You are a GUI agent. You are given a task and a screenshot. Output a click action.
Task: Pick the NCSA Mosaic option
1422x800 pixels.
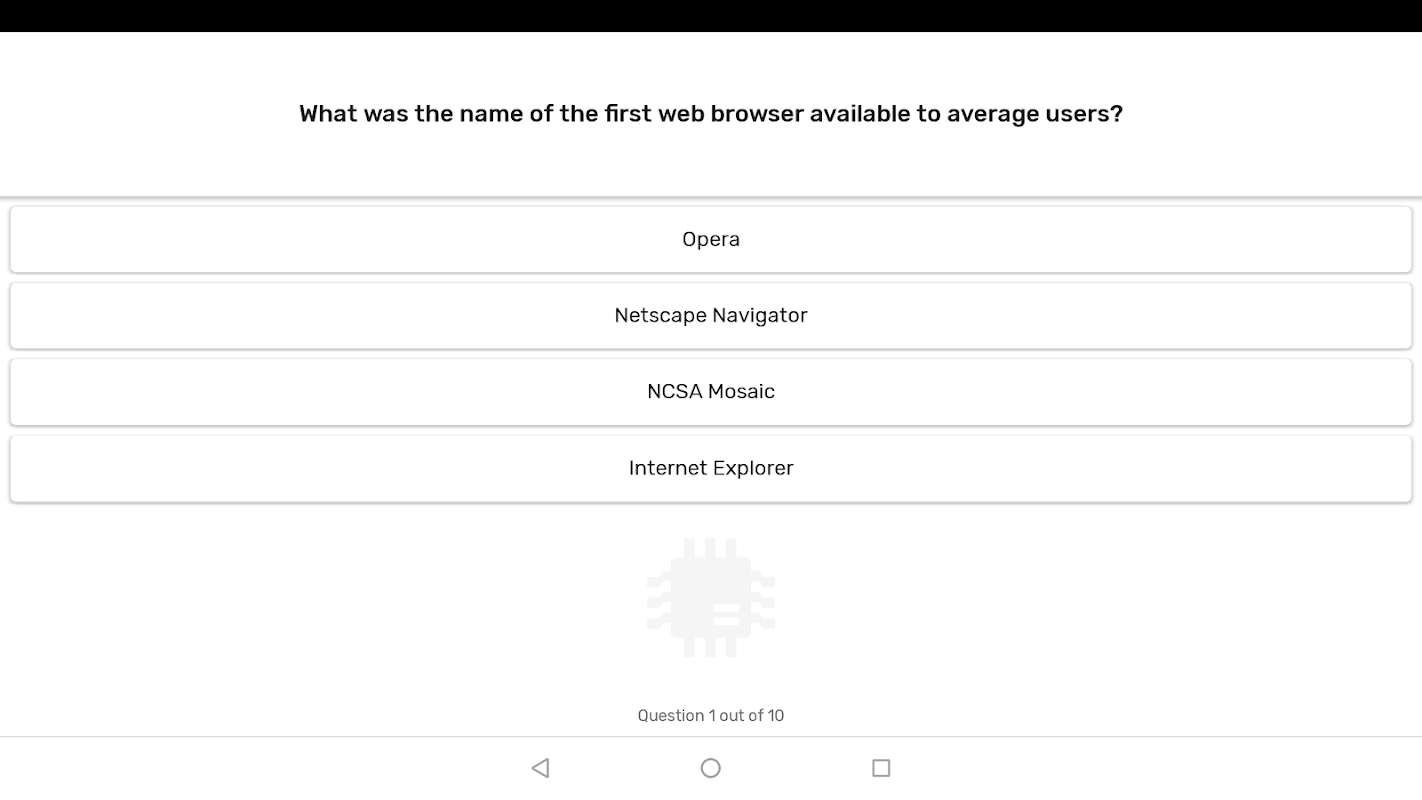click(711, 391)
